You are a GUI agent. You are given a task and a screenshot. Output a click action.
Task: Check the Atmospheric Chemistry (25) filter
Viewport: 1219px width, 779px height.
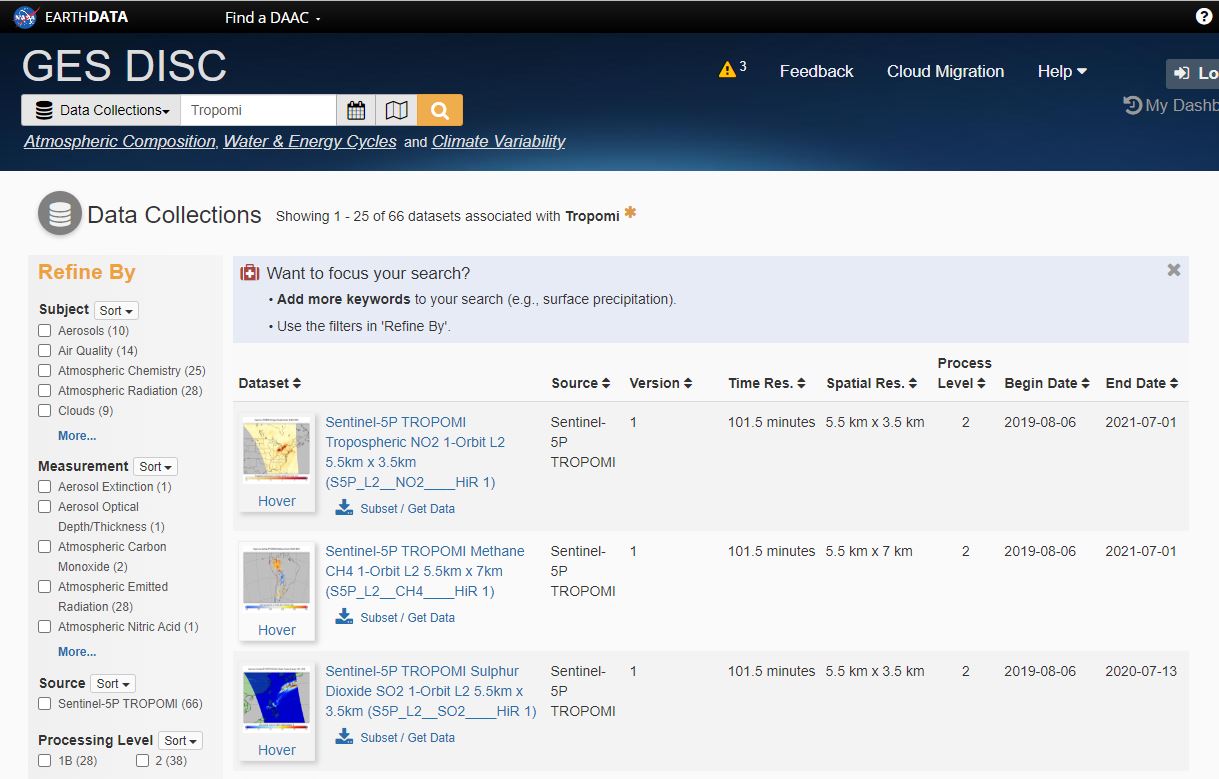click(44, 370)
